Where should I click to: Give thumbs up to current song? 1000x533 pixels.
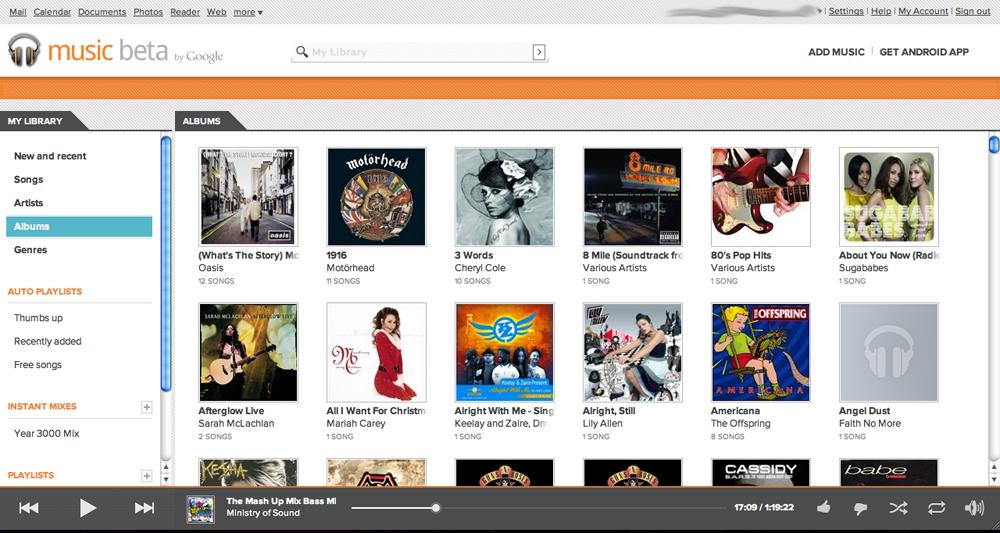coord(823,507)
